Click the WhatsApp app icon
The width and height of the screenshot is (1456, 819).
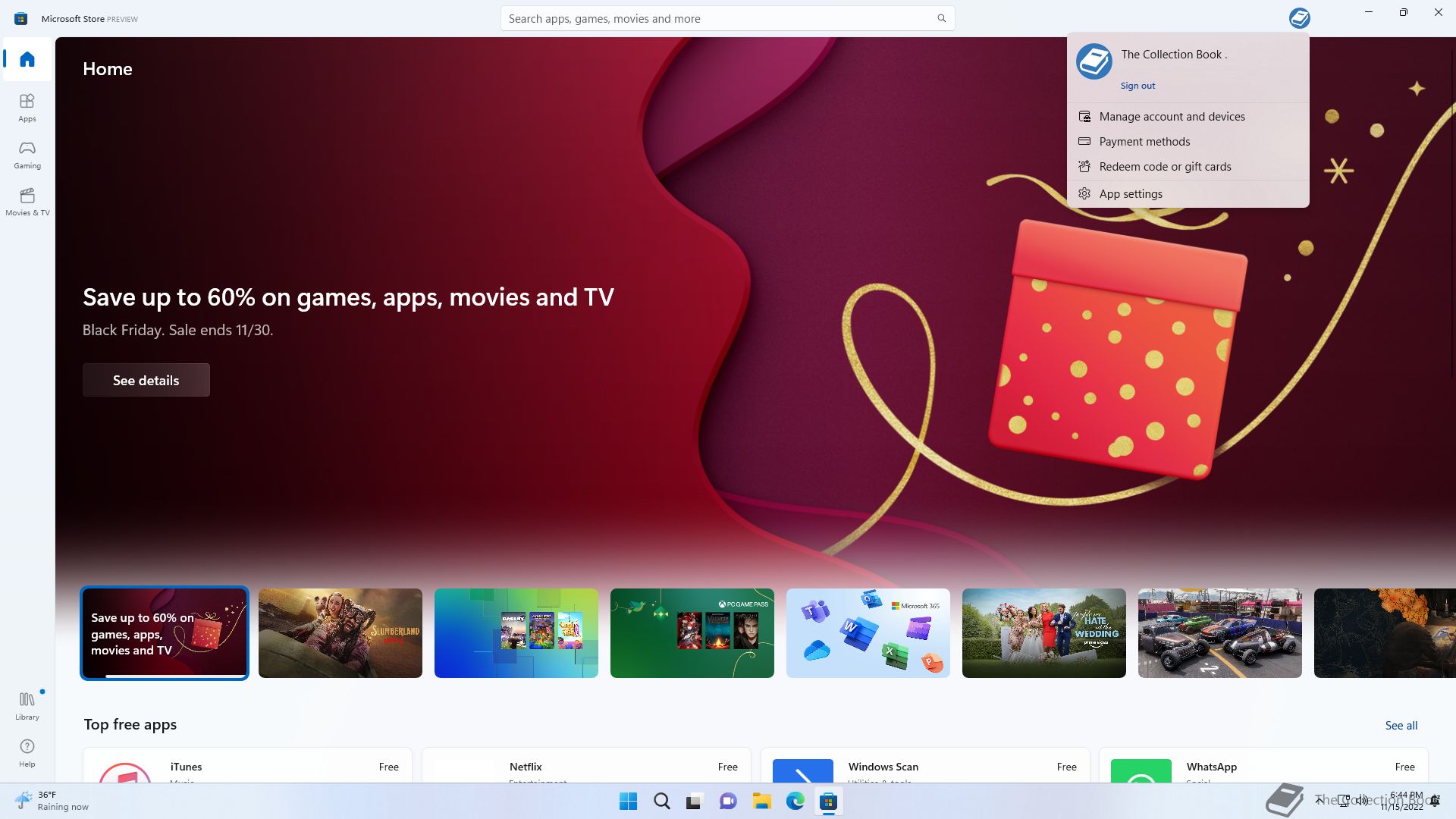[x=1141, y=770]
